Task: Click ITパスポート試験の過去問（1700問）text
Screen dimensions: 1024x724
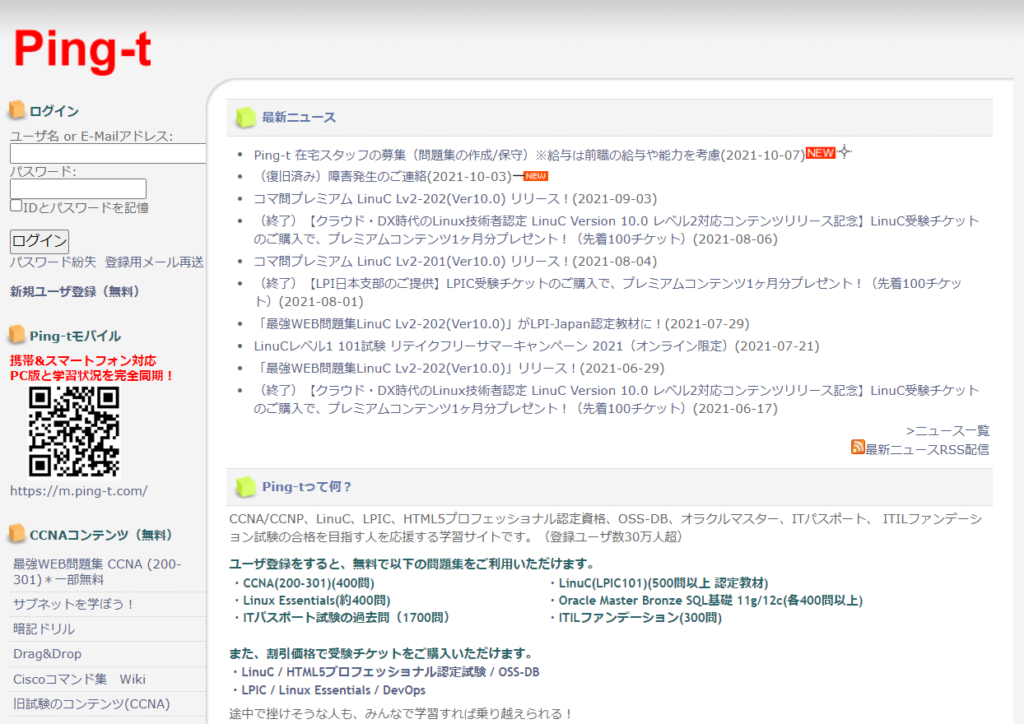Action: [x=345, y=618]
